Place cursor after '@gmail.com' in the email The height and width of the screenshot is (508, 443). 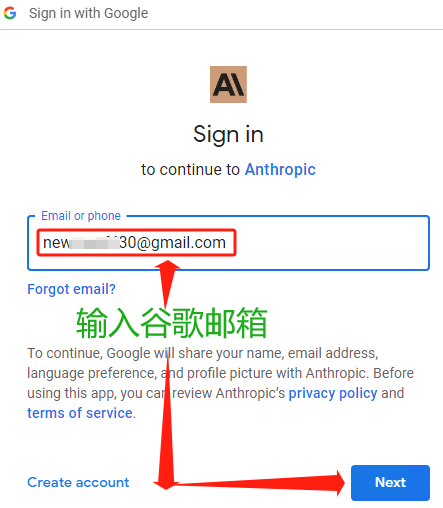(x=227, y=243)
